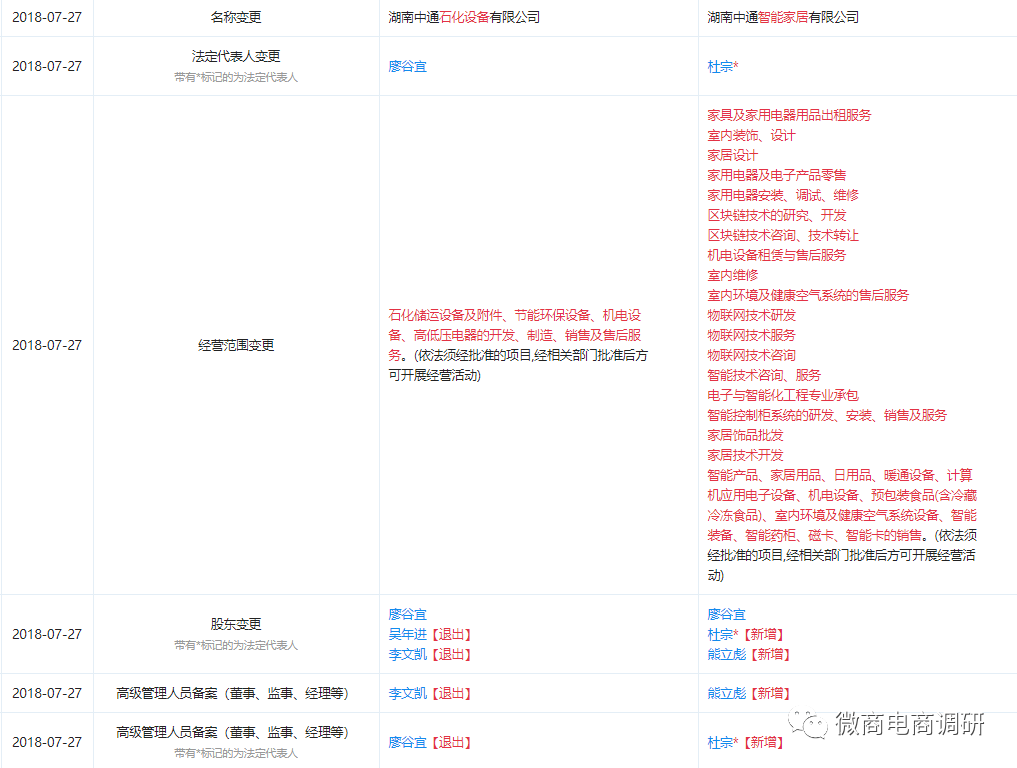Click scope line 物联网技术咨询
1017x768 pixels.
click(751, 355)
